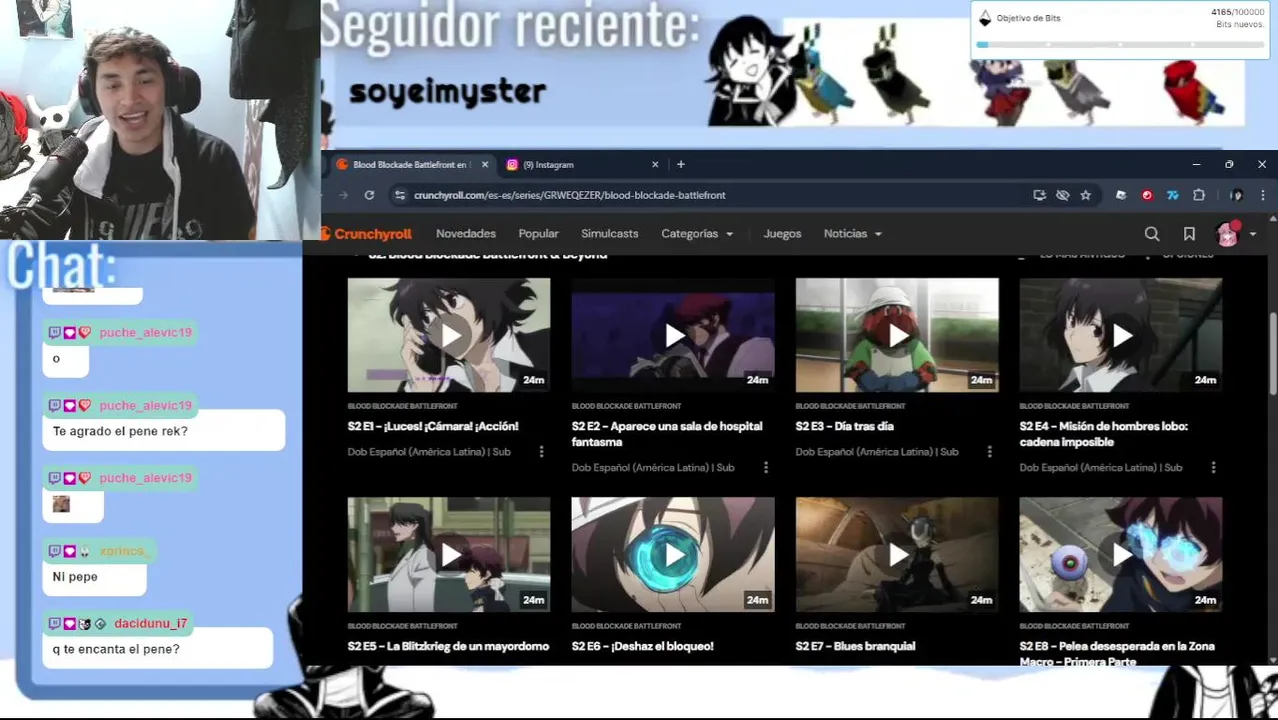Viewport: 1278px width, 720px height.
Task: Restore down the Chrome window
Action: tap(1229, 164)
